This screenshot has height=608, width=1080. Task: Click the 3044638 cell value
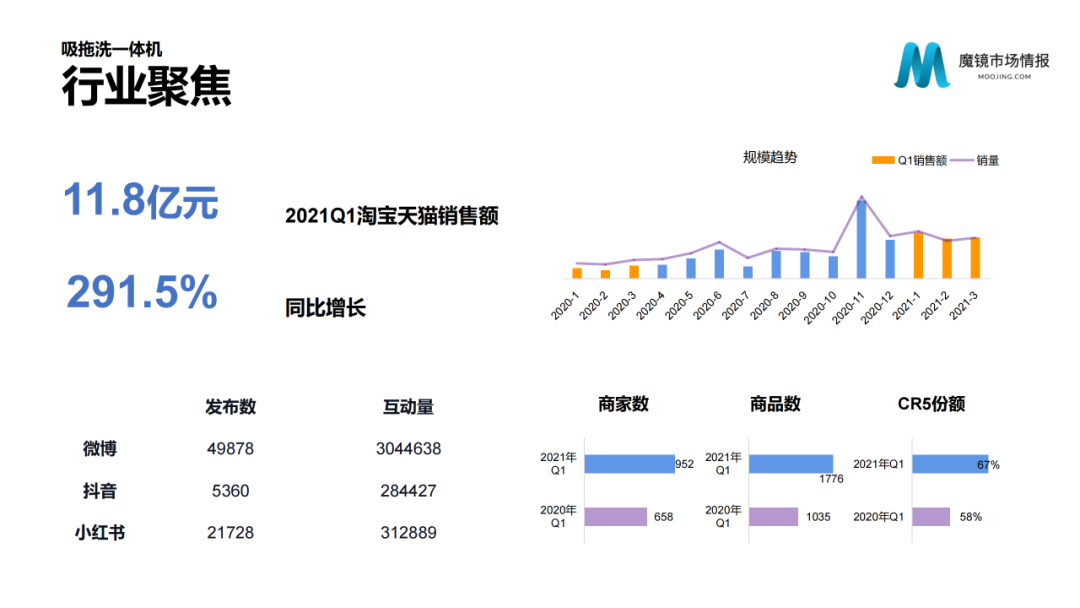point(408,449)
